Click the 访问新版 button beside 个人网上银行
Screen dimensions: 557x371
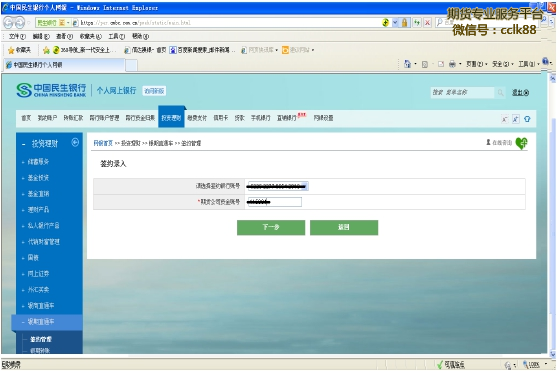[x=154, y=91]
